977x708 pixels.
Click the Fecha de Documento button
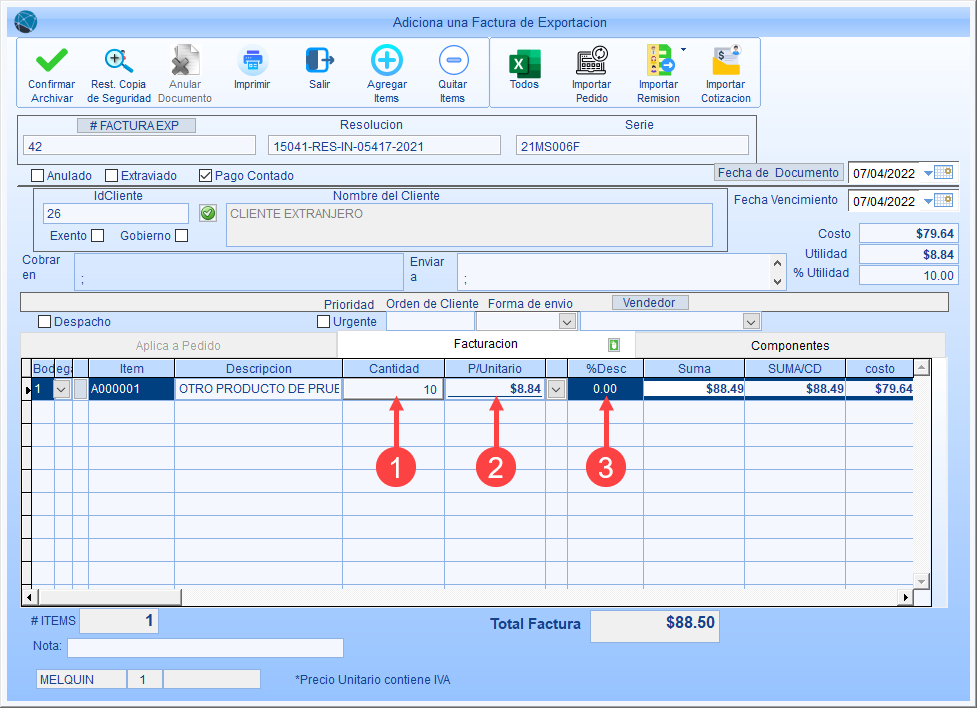778,173
